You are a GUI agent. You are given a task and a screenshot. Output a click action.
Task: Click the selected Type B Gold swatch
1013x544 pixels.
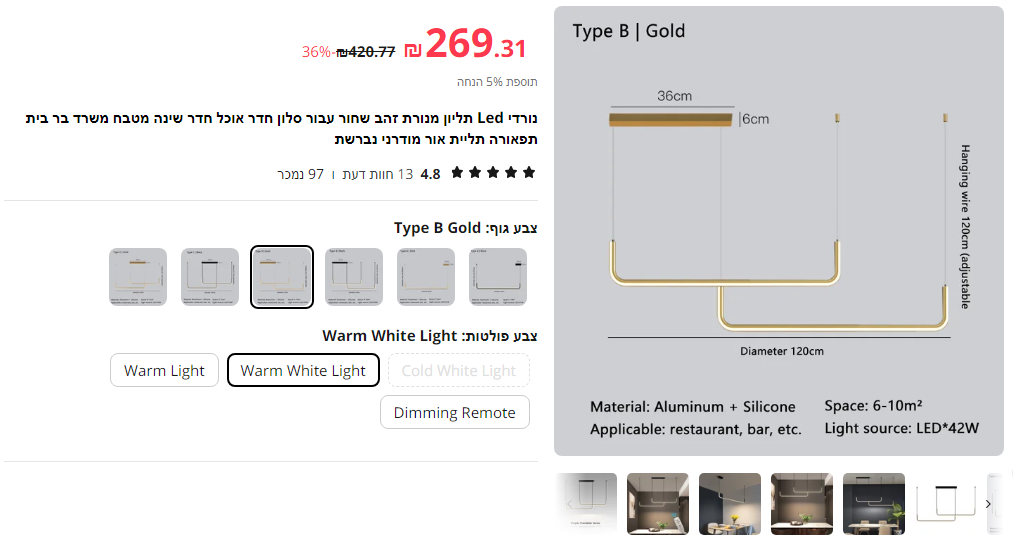coord(282,277)
